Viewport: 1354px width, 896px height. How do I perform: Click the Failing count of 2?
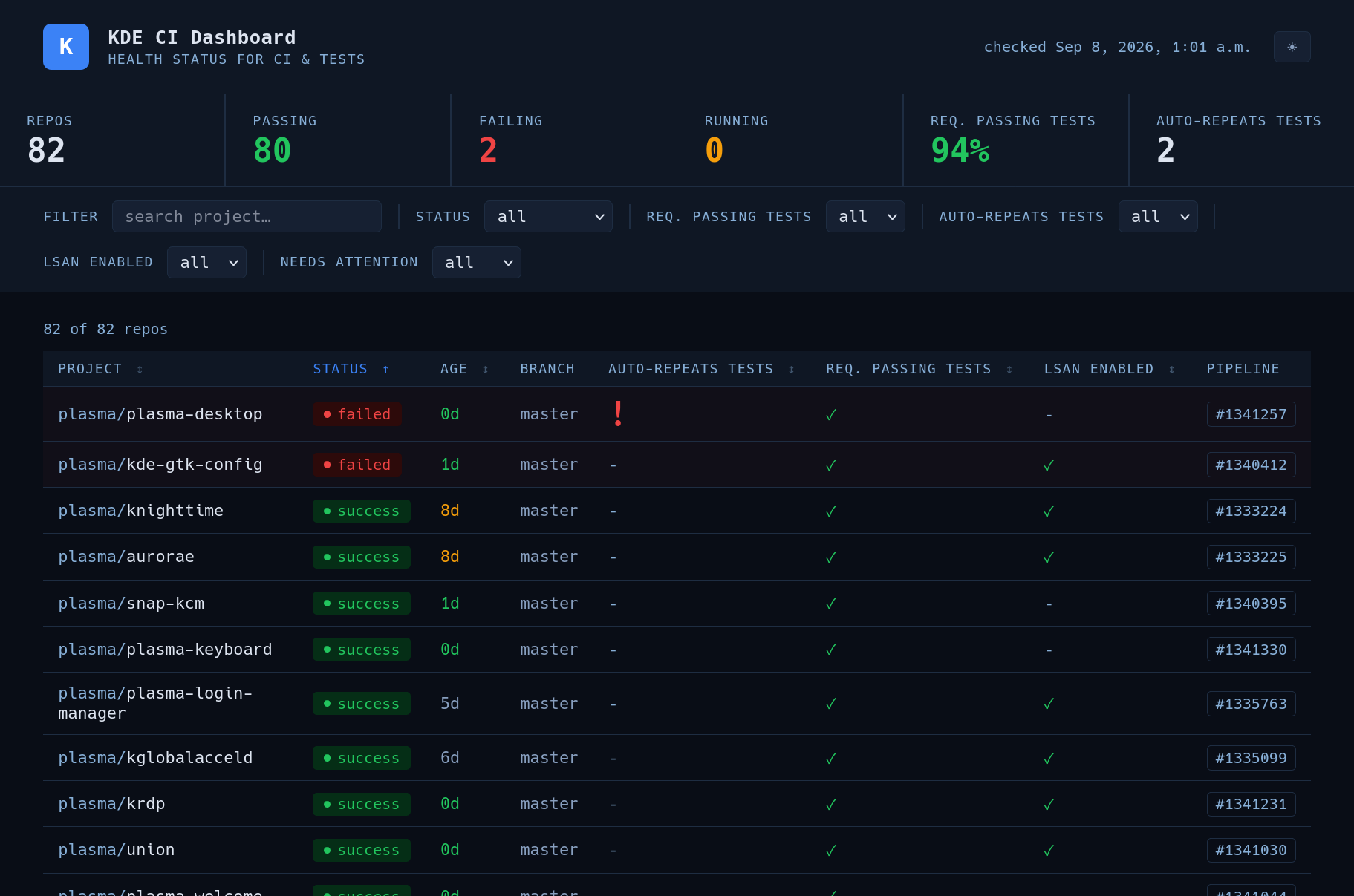pos(488,151)
